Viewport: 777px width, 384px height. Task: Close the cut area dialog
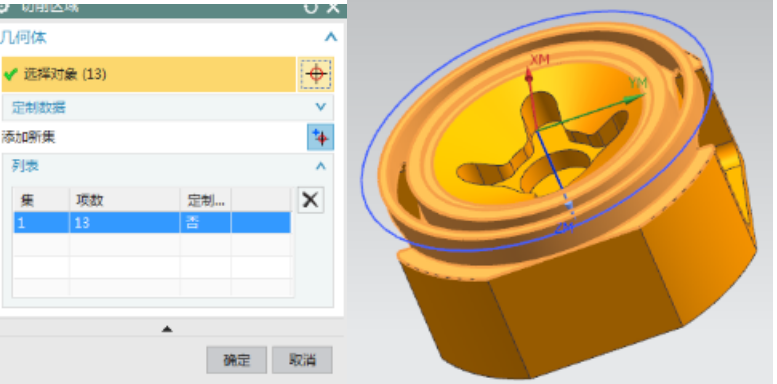tap(333, 7)
